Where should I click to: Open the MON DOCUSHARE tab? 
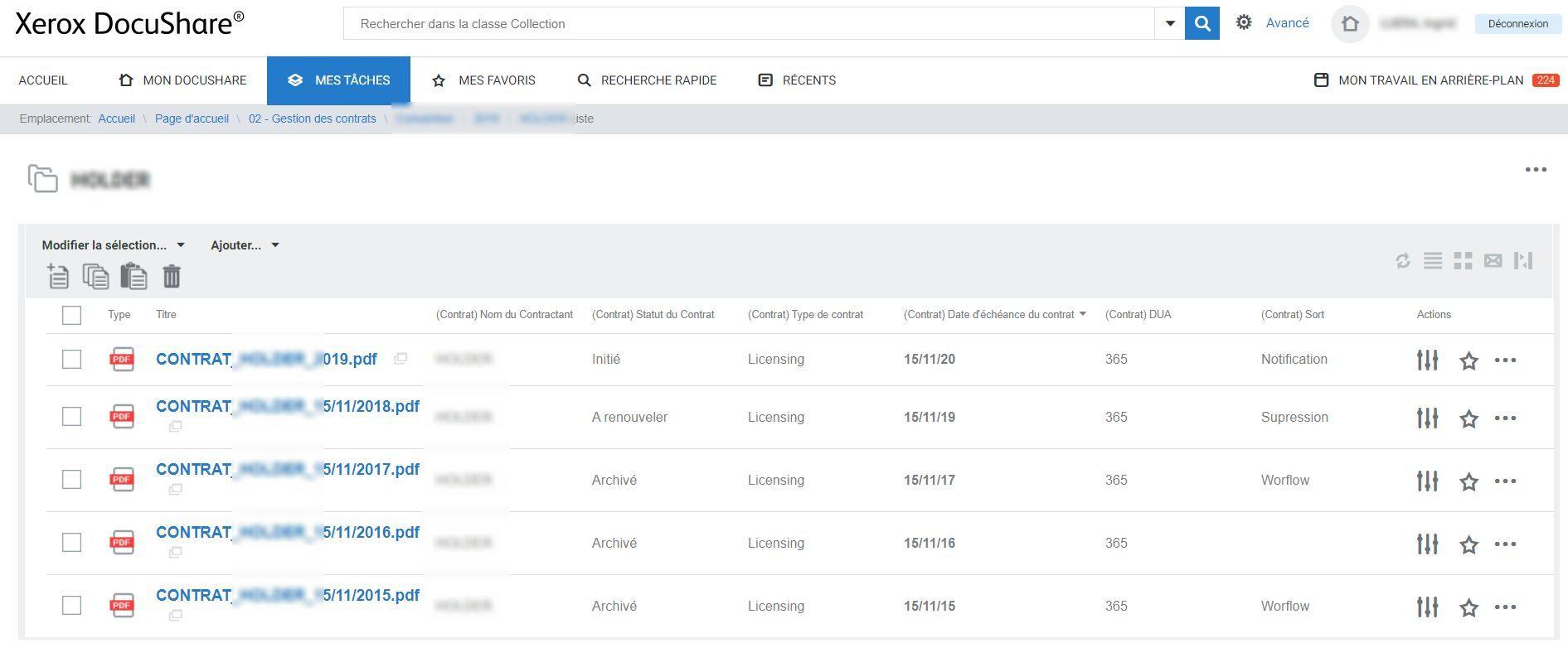click(182, 80)
